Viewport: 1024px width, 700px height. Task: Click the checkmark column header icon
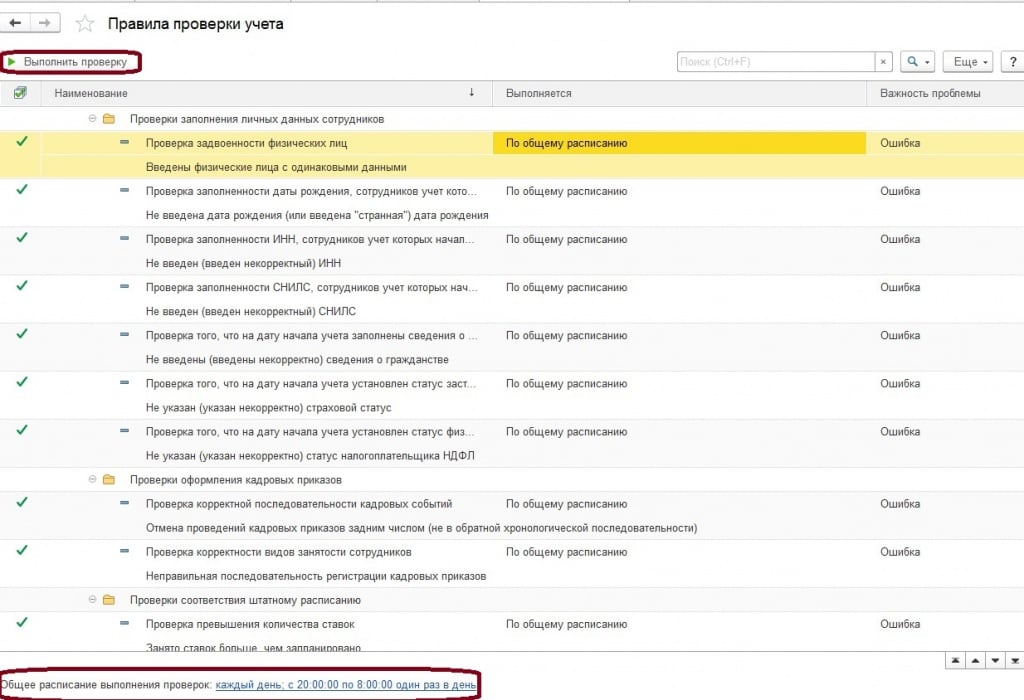(x=21, y=93)
